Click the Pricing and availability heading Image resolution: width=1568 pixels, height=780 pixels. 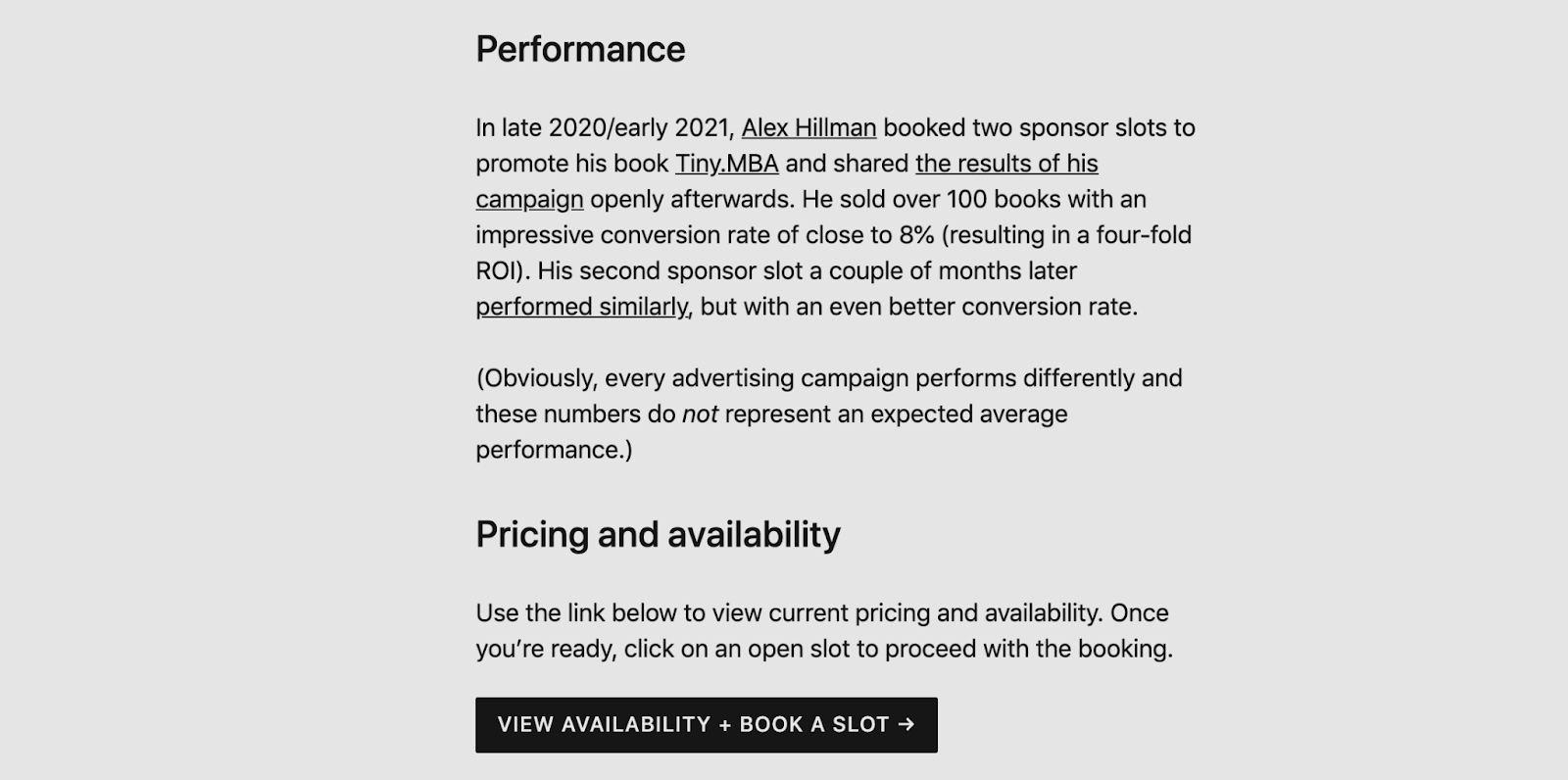[658, 534]
